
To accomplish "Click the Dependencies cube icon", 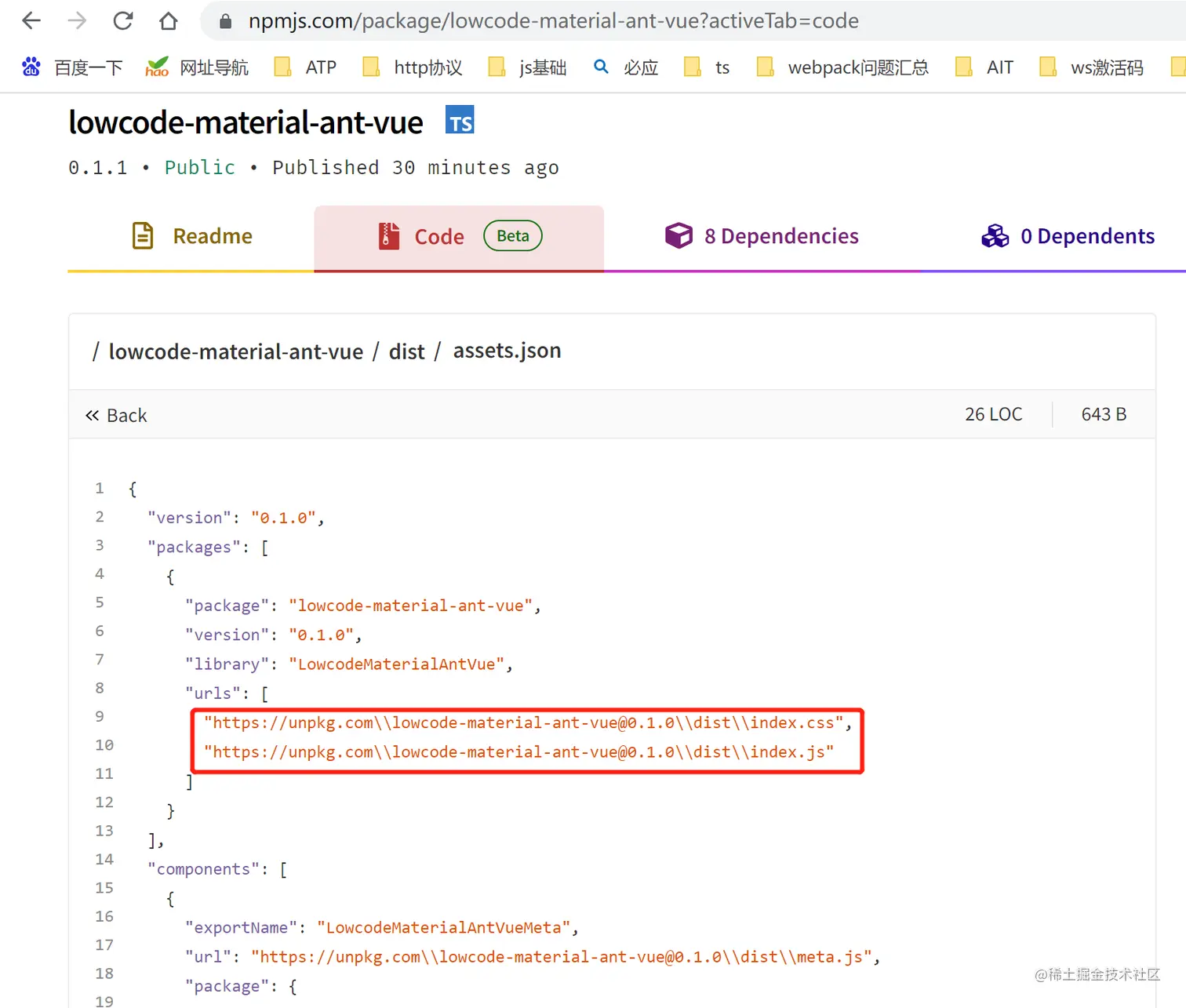I will (678, 235).
